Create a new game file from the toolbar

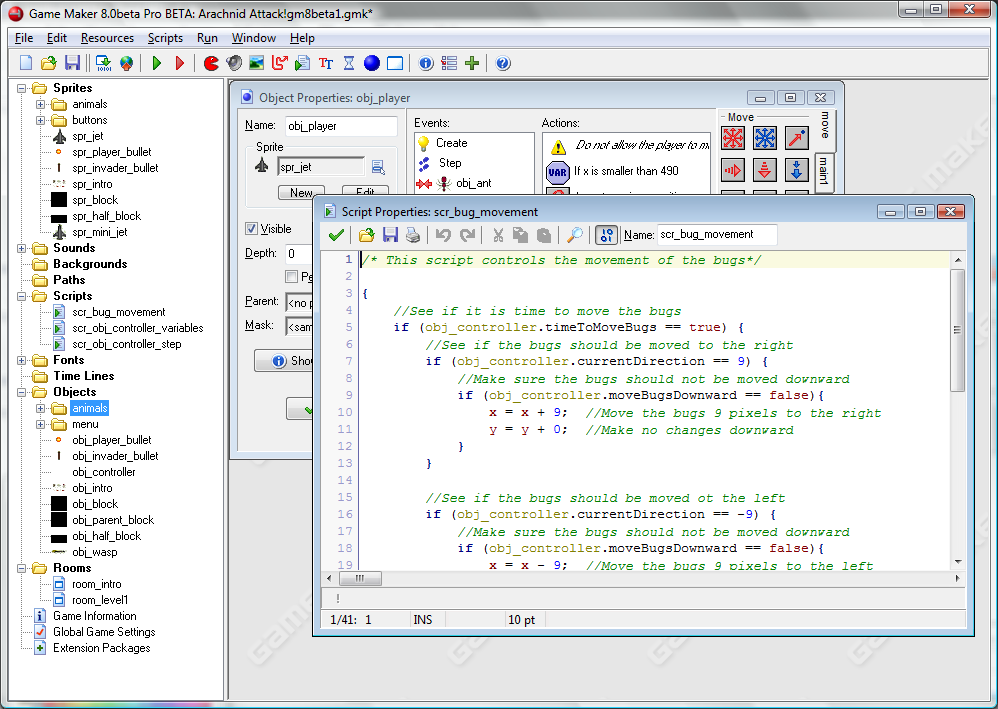tap(26, 63)
